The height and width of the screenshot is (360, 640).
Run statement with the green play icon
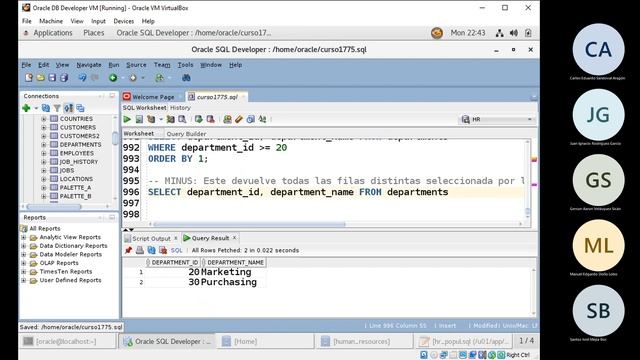point(127,119)
